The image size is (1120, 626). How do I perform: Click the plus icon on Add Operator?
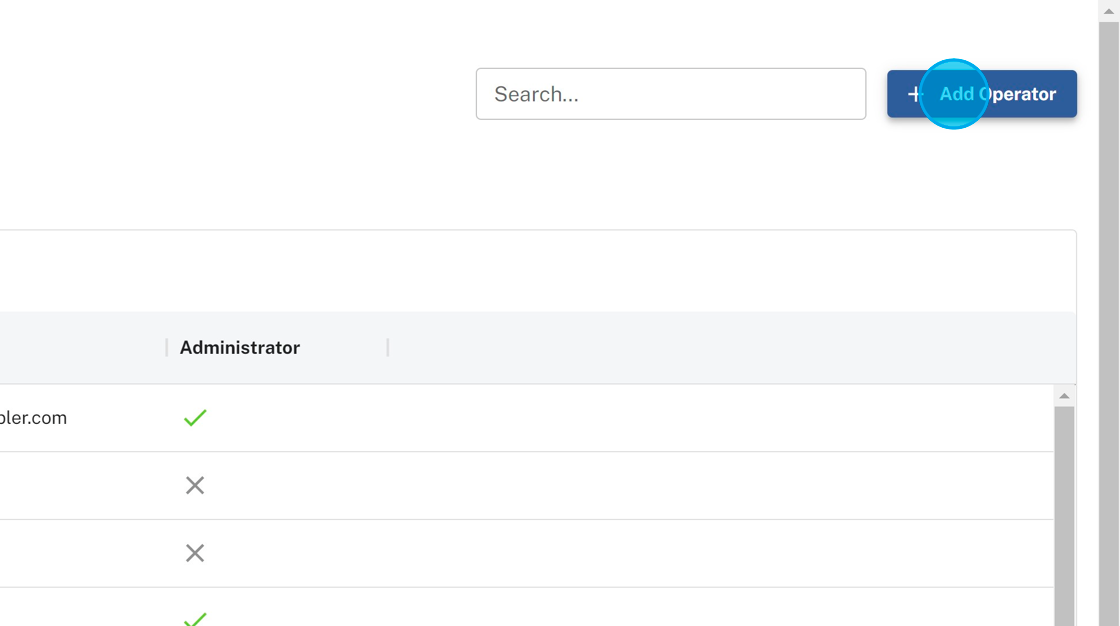point(914,94)
